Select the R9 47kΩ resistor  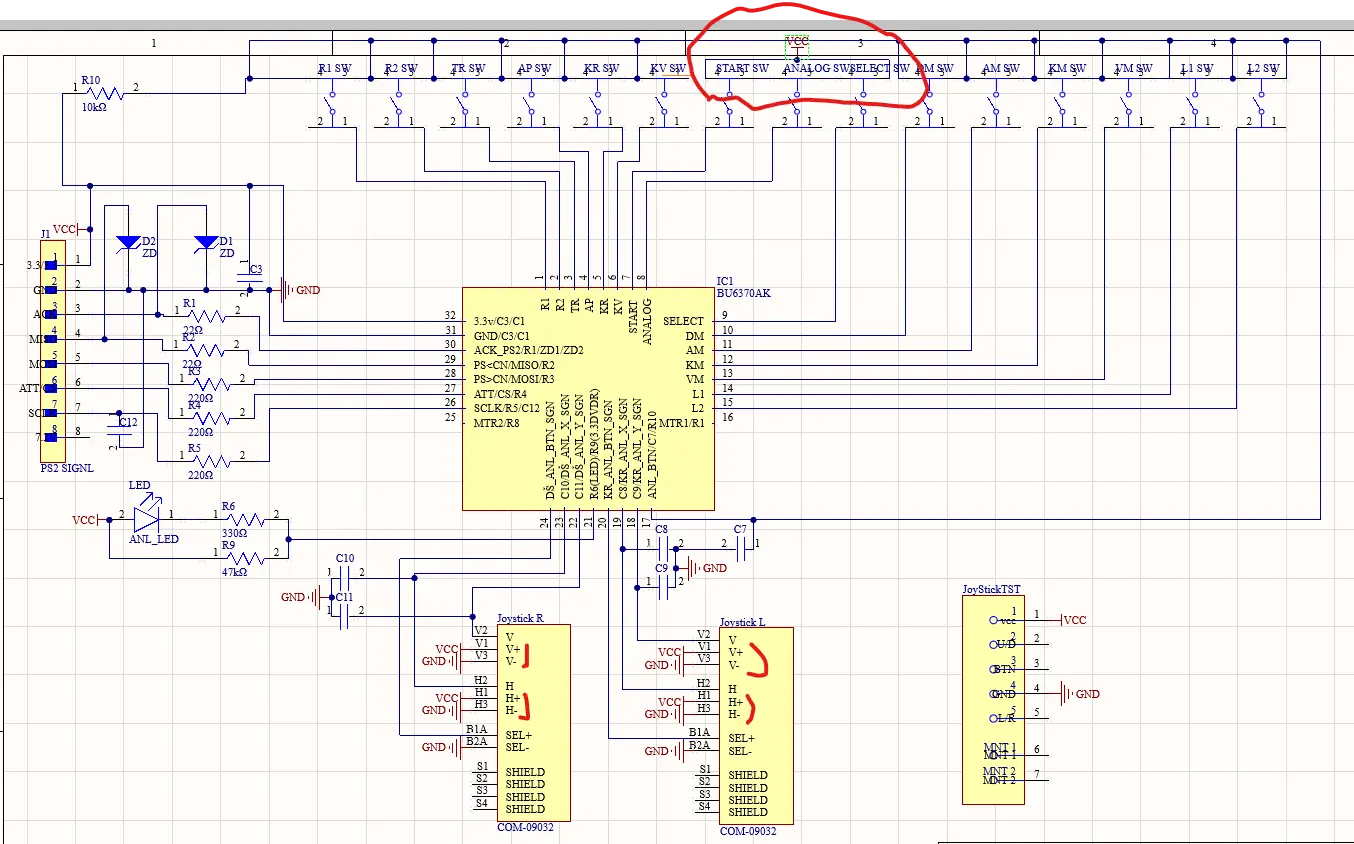245,557
